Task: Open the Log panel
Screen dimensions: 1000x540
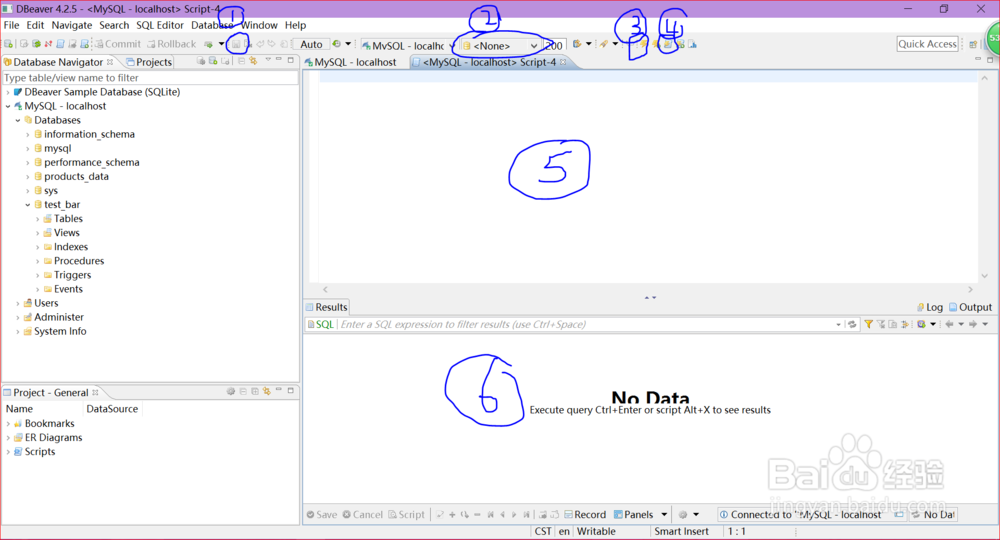Action: tap(930, 307)
